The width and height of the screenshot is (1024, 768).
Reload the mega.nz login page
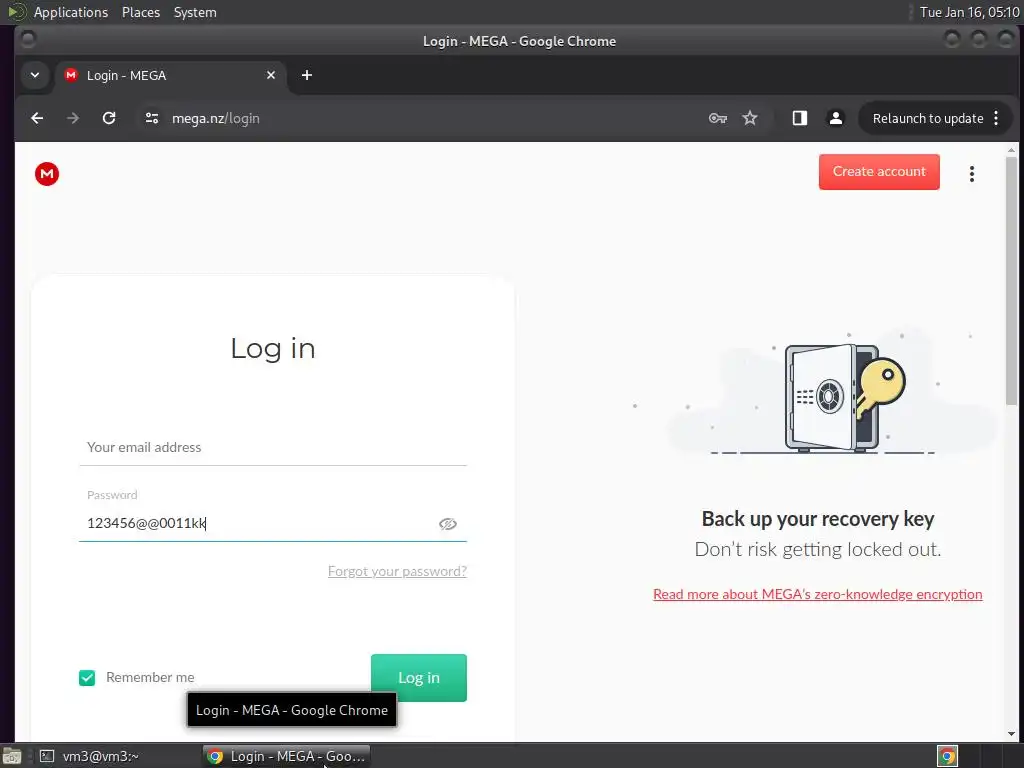109,118
